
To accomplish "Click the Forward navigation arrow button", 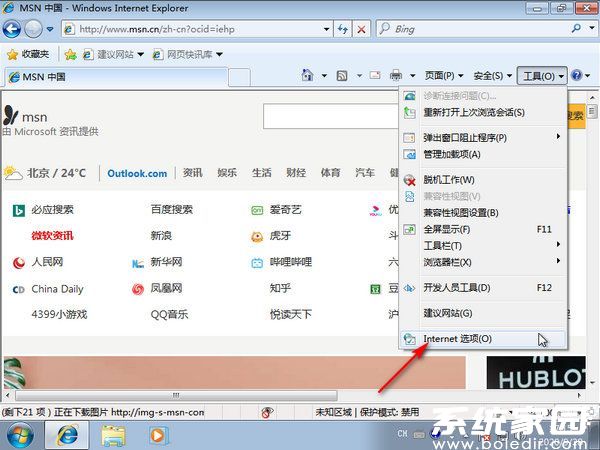I will [33, 29].
